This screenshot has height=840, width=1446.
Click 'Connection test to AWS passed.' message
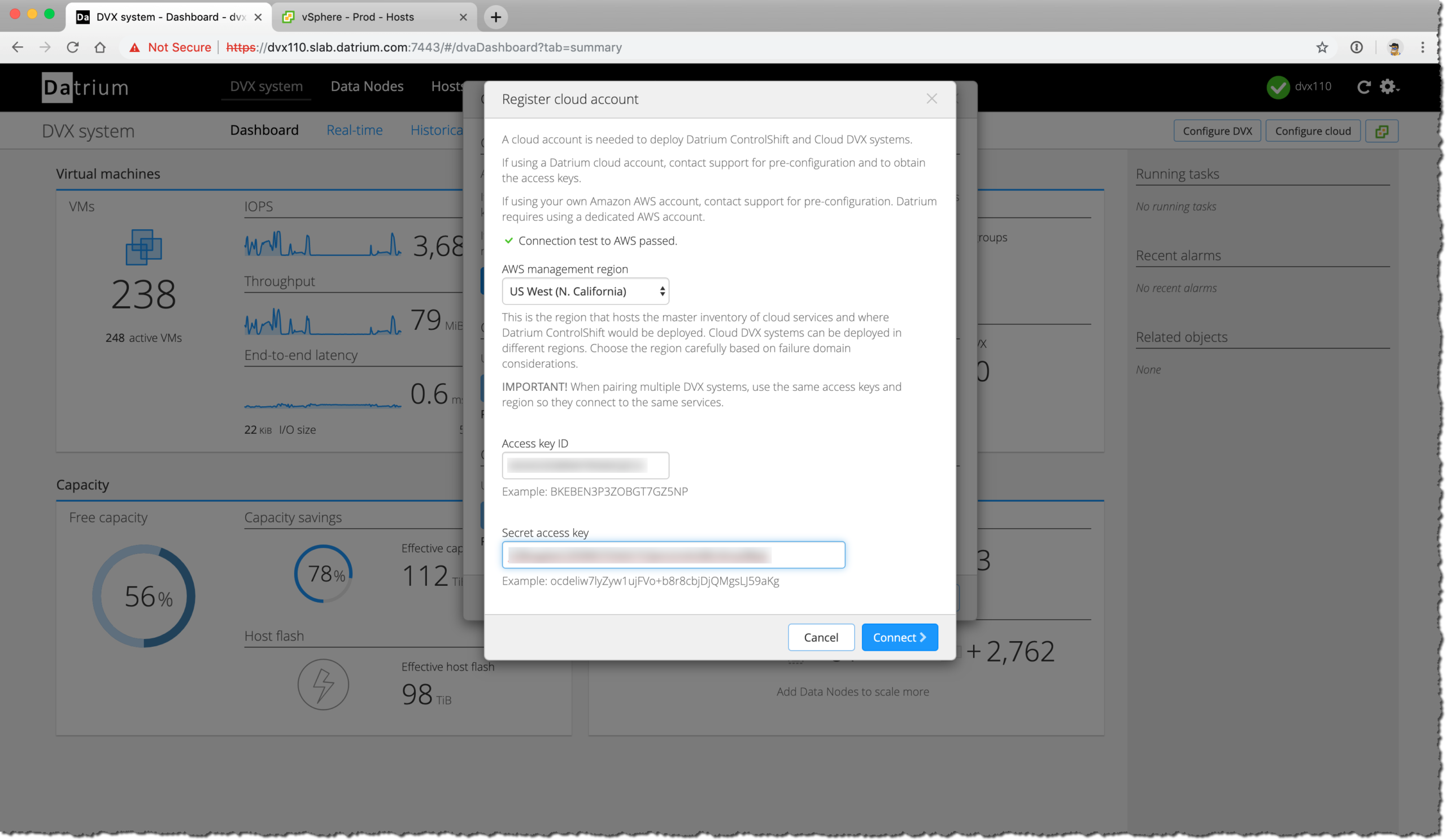tap(598, 241)
